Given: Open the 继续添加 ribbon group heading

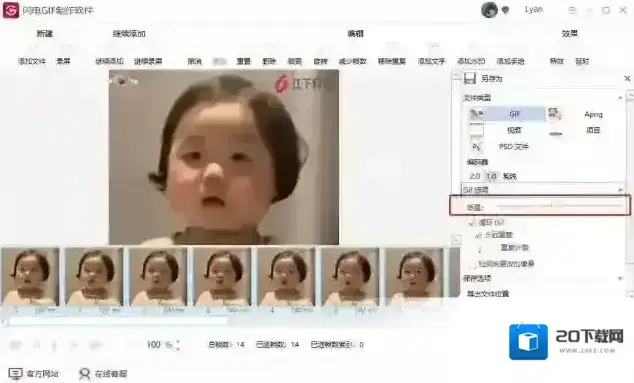Looking at the screenshot, I should [129, 34].
